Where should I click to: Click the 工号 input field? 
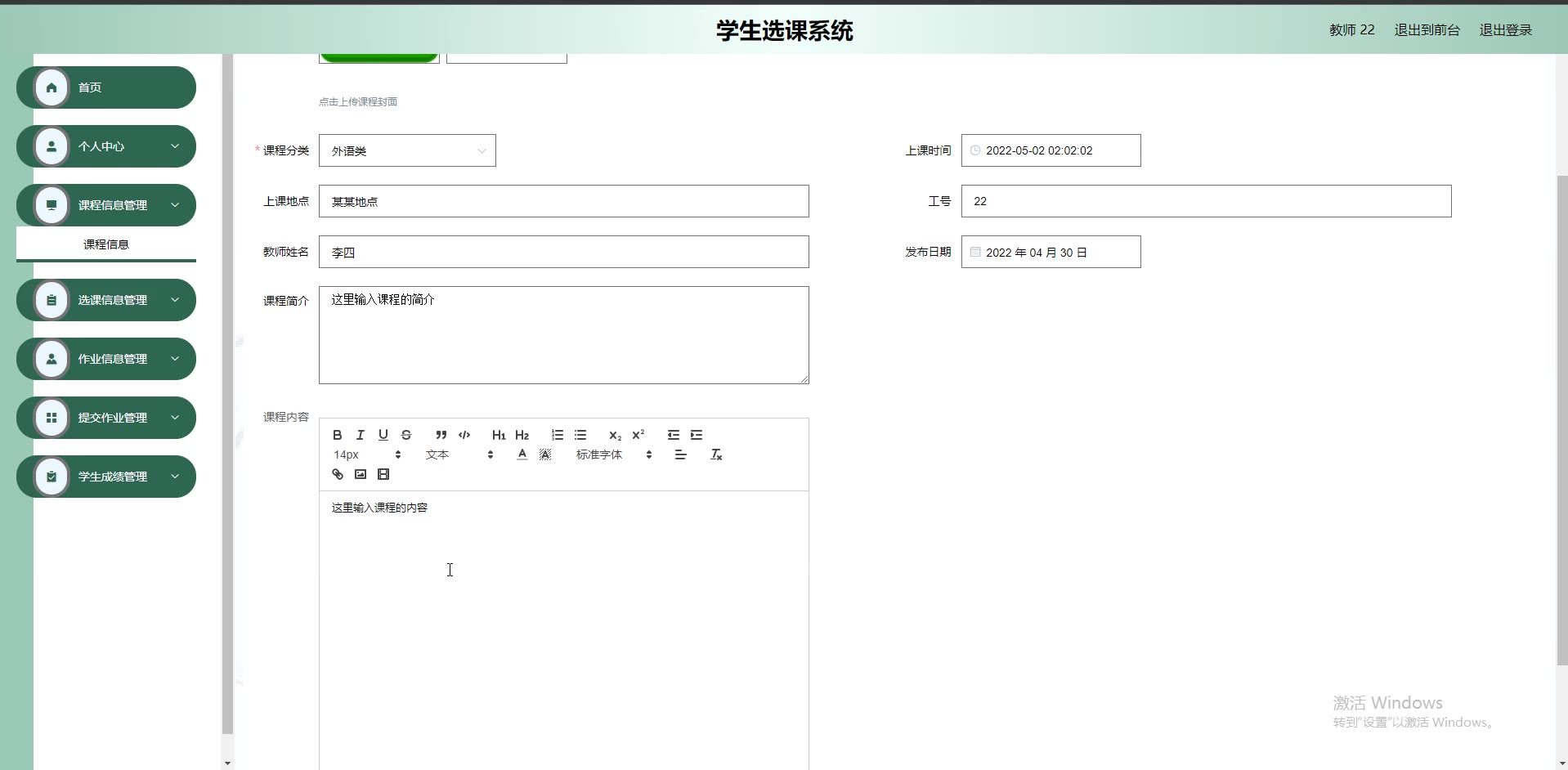(1206, 201)
